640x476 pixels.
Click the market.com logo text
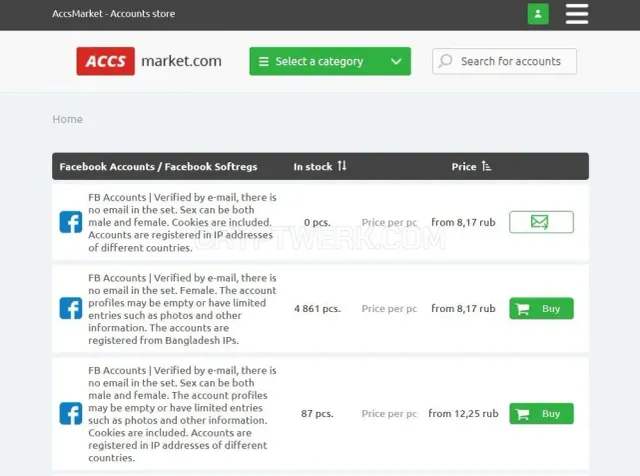click(181, 61)
